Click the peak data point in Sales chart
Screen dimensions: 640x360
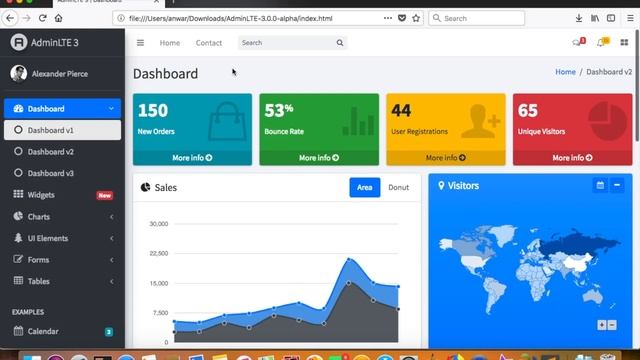pyautogui.click(x=349, y=259)
